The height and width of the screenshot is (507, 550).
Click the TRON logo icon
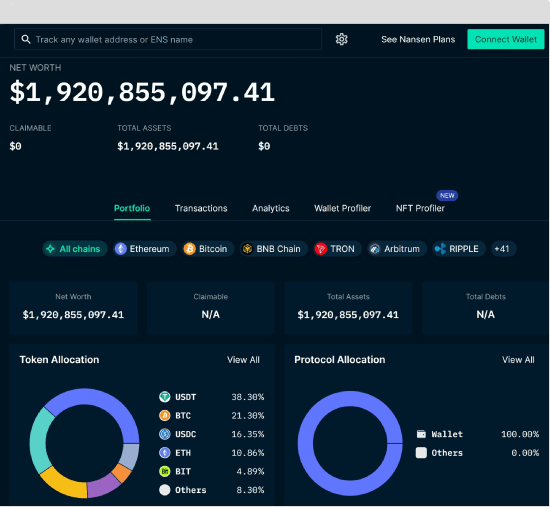tap(321, 249)
